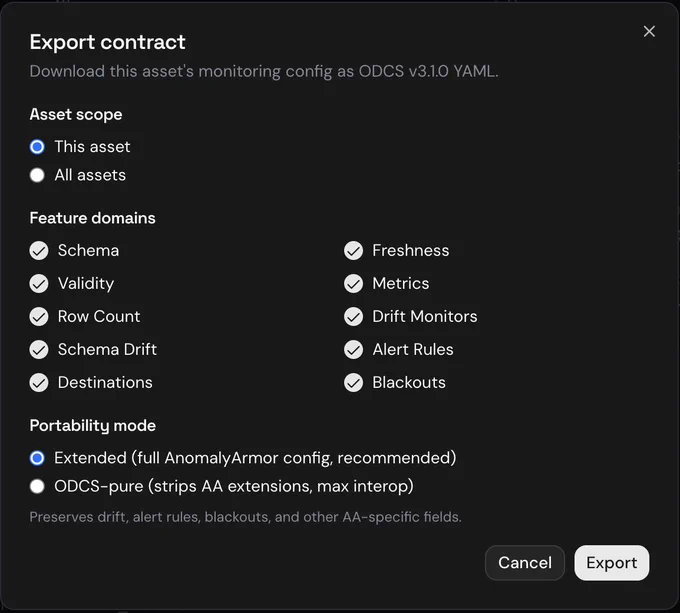Click the Drift Monitors label text
The width and height of the screenshot is (680, 613).
[425, 316]
